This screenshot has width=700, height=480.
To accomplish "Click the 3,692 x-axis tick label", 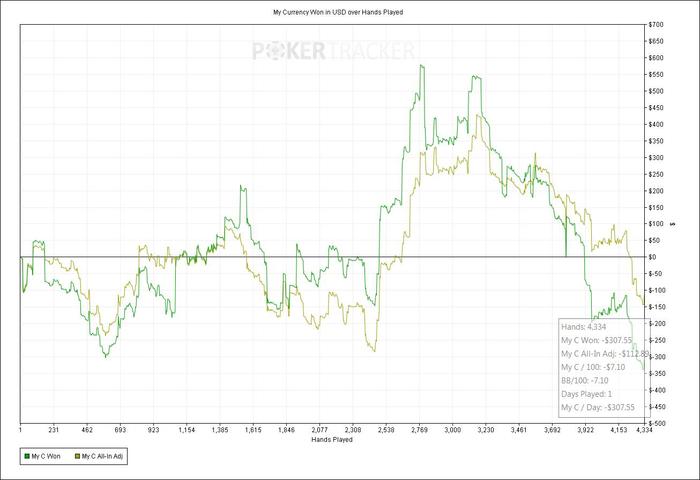I will 552,430.
